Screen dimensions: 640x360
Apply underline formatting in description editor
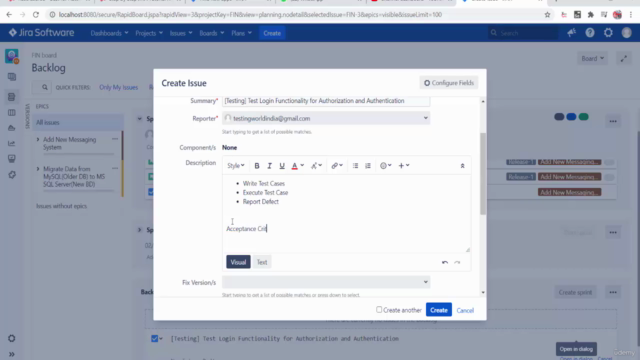click(282, 166)
